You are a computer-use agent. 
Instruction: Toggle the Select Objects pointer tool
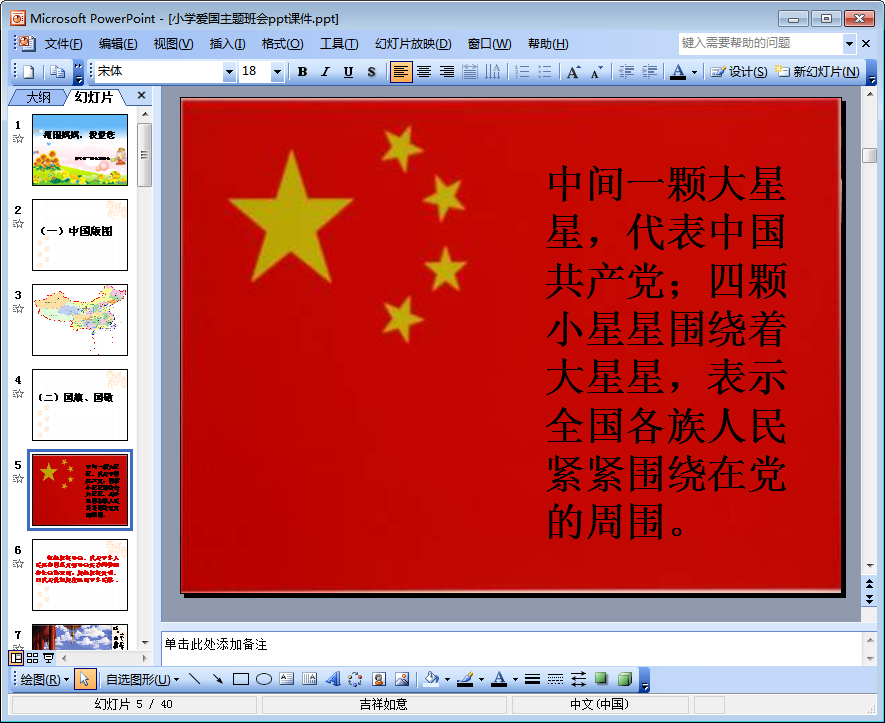click(x=85, y=679)
